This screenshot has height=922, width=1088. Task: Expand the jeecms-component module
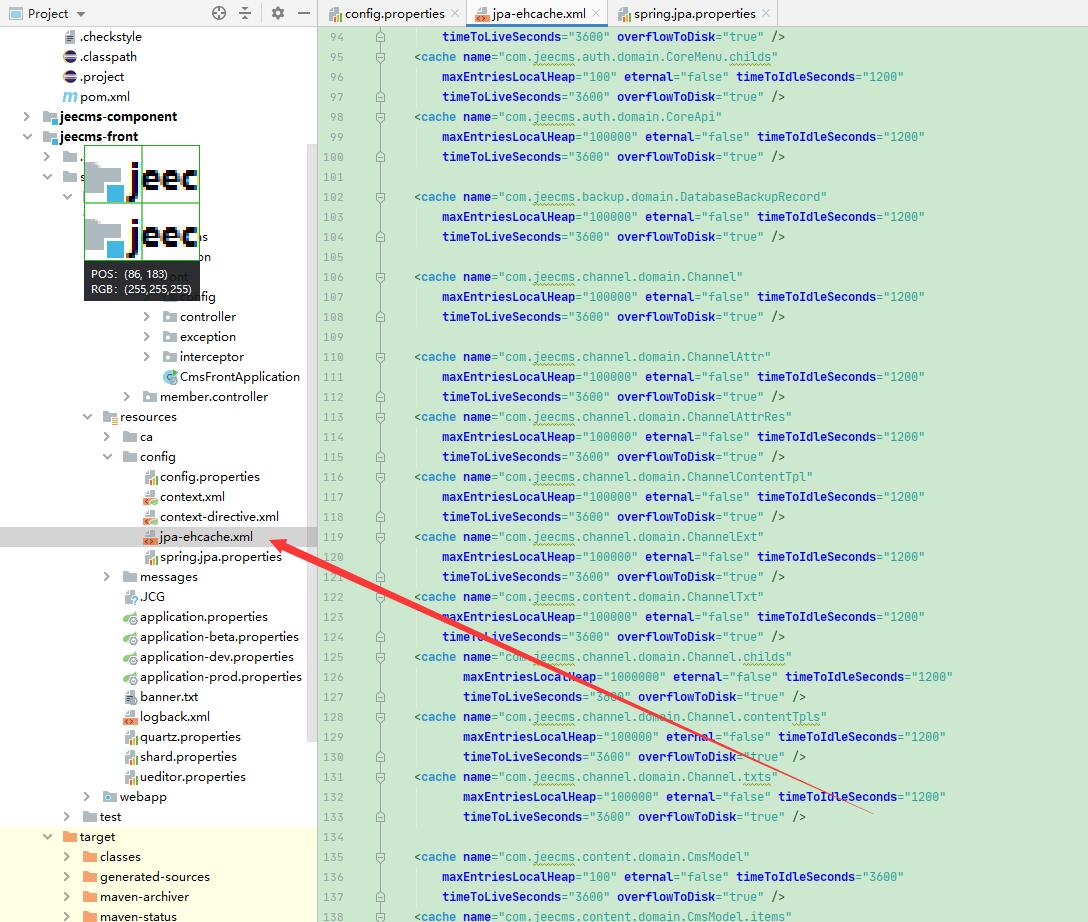point(28,117)
